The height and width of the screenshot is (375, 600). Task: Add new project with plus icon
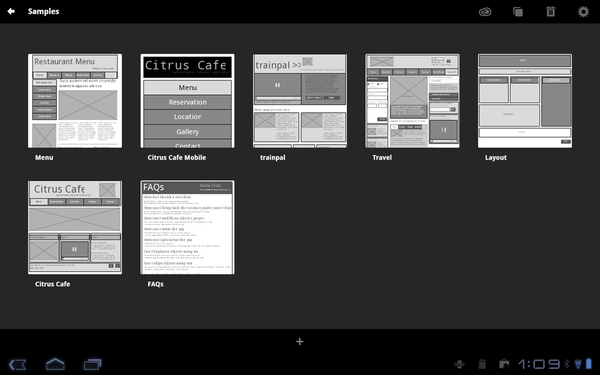click(300, 341)
